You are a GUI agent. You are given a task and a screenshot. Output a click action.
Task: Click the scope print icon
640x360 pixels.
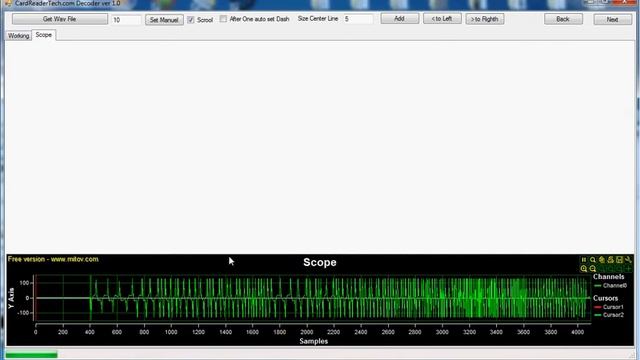tap(611, 260)
